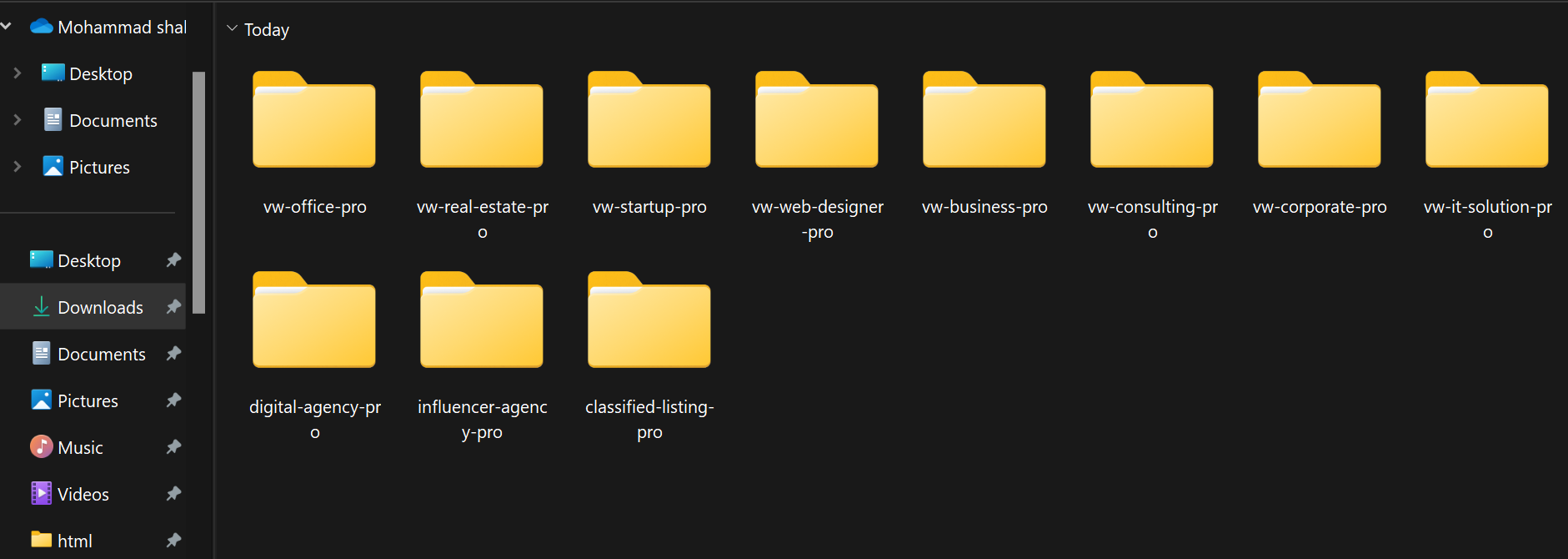
Task: Expand the OneDrive Pictures tree node arrow
Action: 18,167
